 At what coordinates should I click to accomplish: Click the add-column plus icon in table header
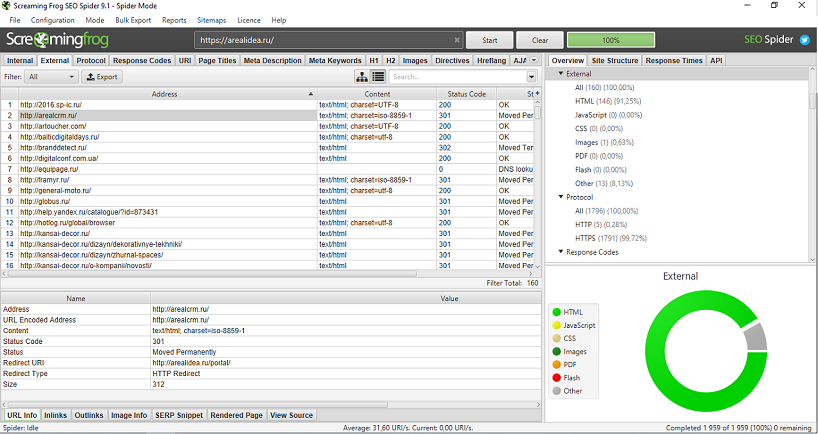(x=537, y=93)
